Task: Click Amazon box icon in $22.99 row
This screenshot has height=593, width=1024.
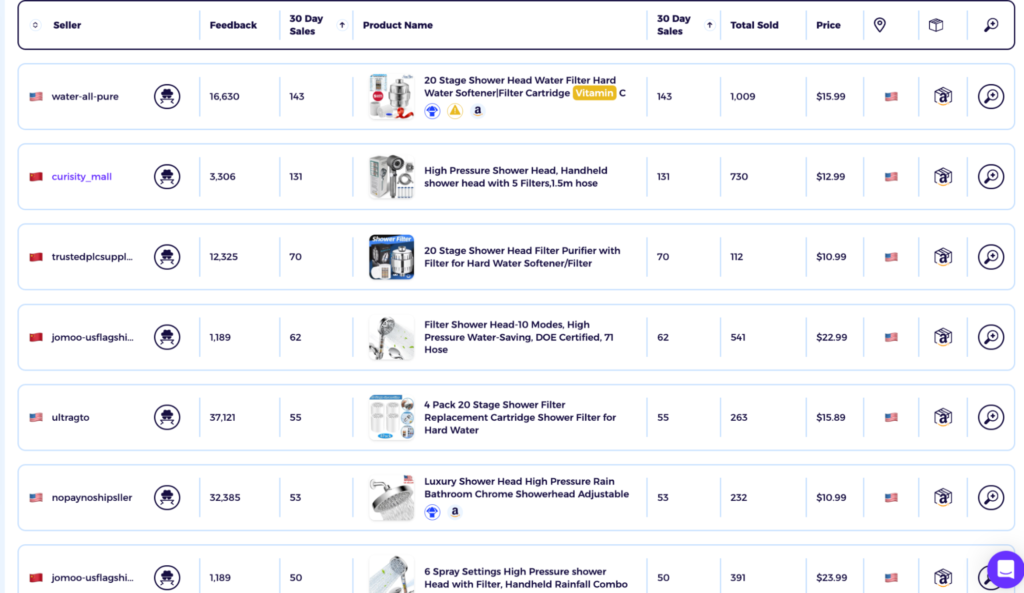Action: [942, 337]
